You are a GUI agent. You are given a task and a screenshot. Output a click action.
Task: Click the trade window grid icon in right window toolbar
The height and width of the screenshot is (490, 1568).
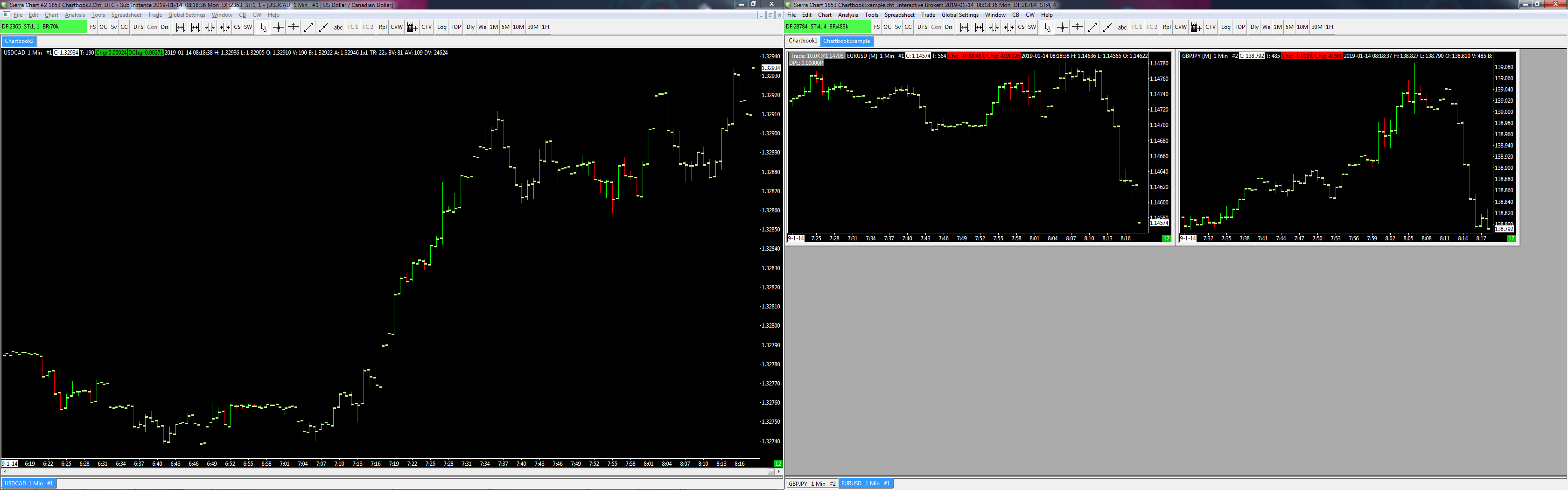pos(1196,27)
